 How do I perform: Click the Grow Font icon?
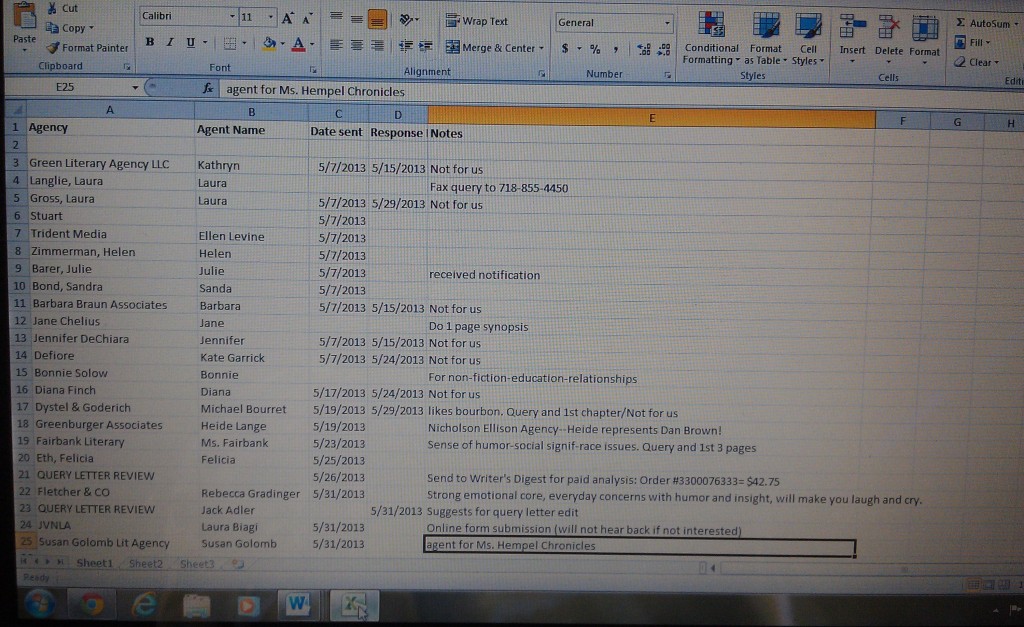coord(287,18)
